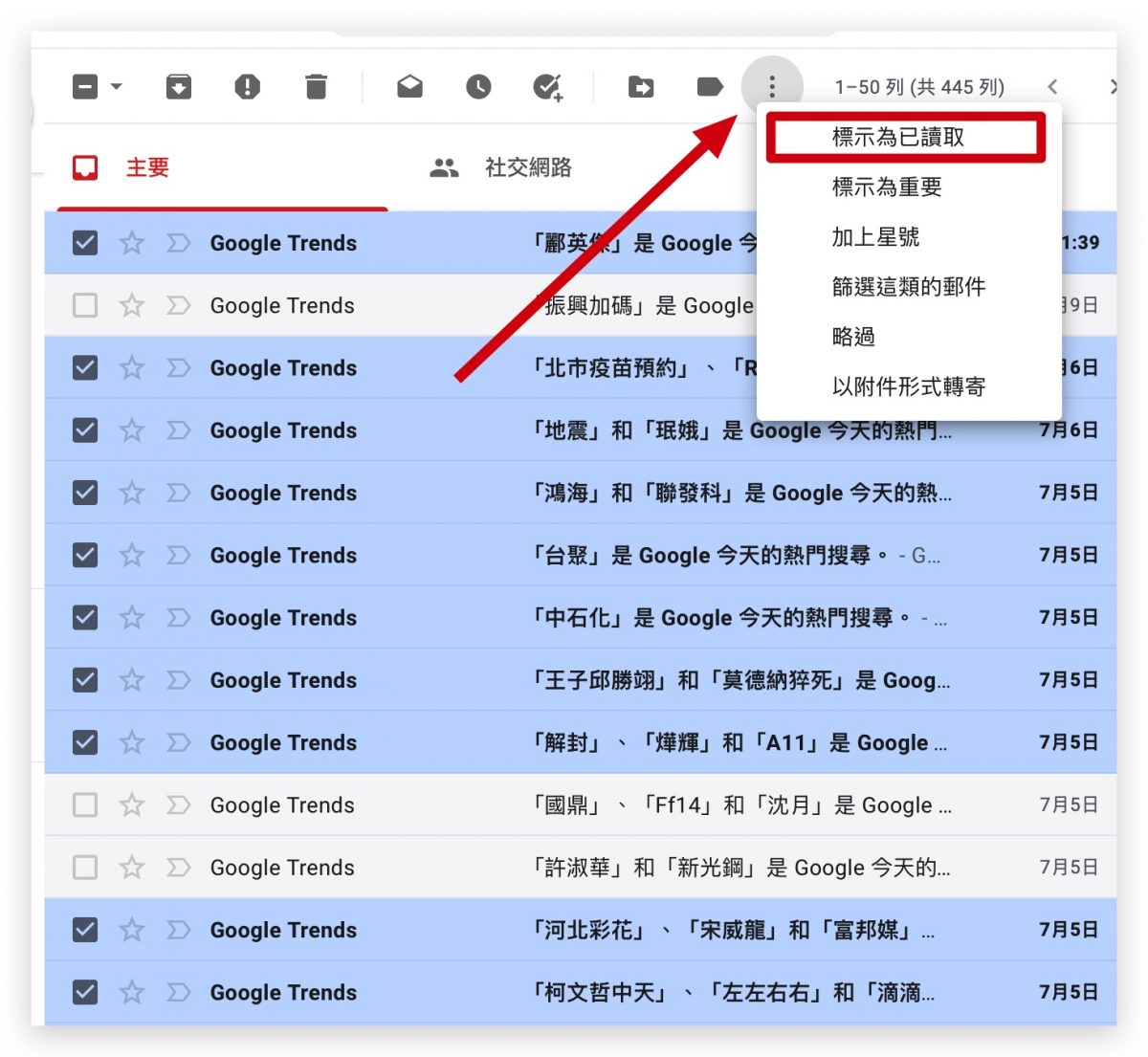Star the 「台聚」 email
This screenshot has height=1057, width=1148.
tap(132, 555)
